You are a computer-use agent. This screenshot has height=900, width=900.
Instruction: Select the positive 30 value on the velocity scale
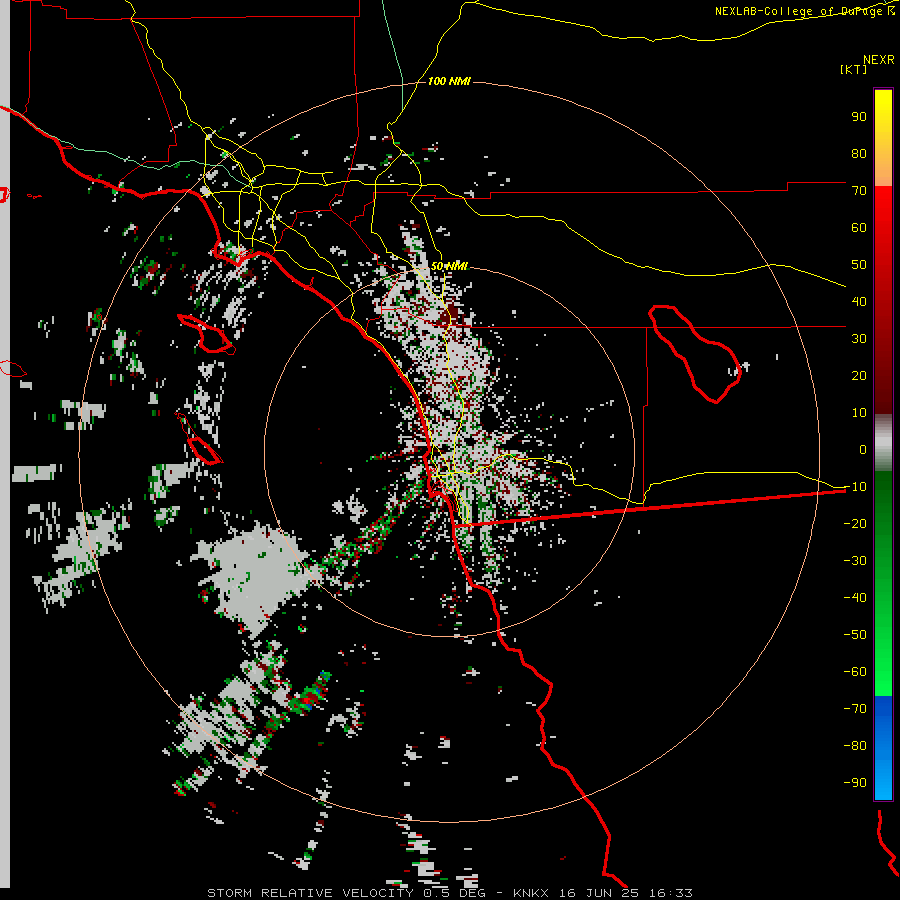point(859,339)
